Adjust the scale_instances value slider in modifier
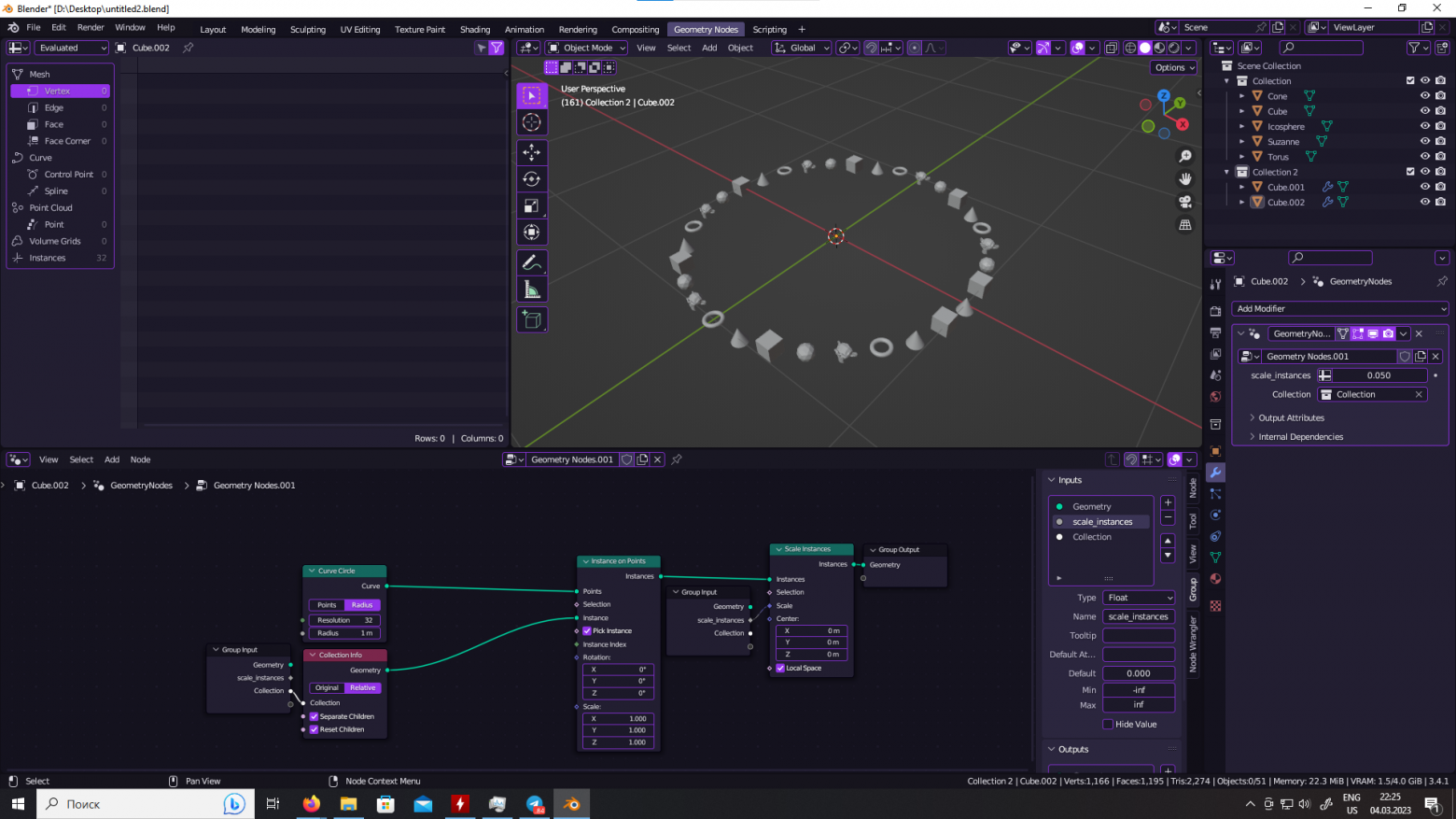Viewport: 1456px width, 819px height. pyautogui.click(x=1379, y=375)
